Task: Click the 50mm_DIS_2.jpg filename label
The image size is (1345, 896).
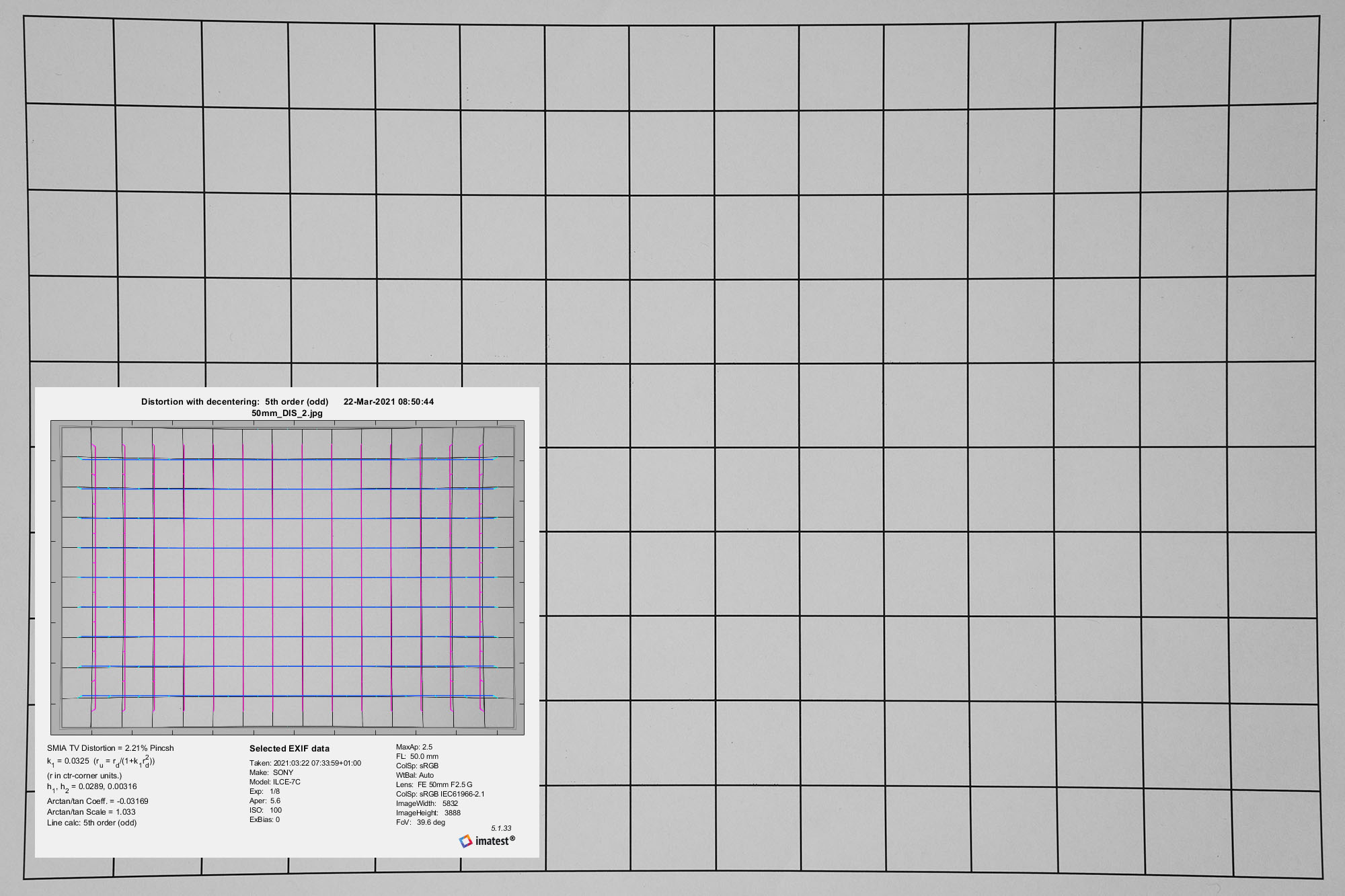Action: point(287,413)
